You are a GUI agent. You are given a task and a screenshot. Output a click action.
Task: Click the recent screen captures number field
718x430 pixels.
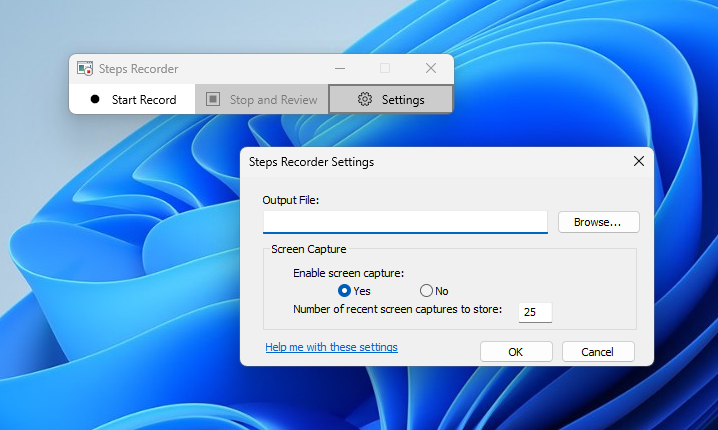pos(535,312)
